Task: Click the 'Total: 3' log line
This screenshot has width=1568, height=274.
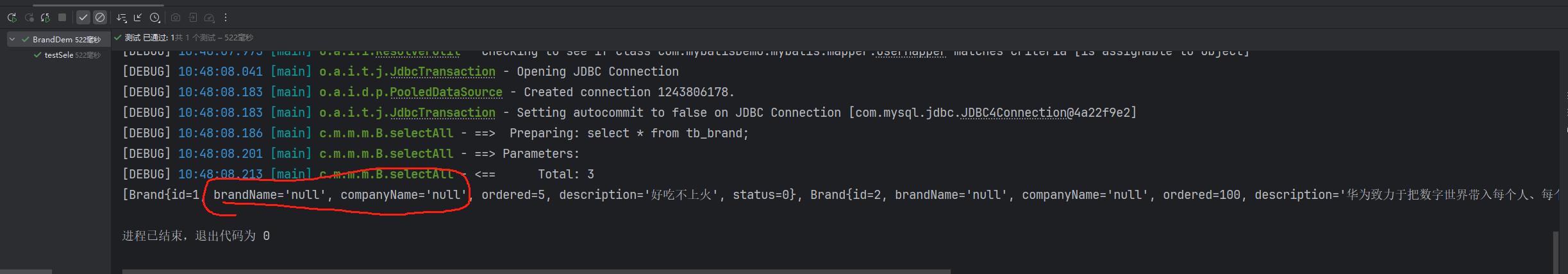Action: coord(358,174)
